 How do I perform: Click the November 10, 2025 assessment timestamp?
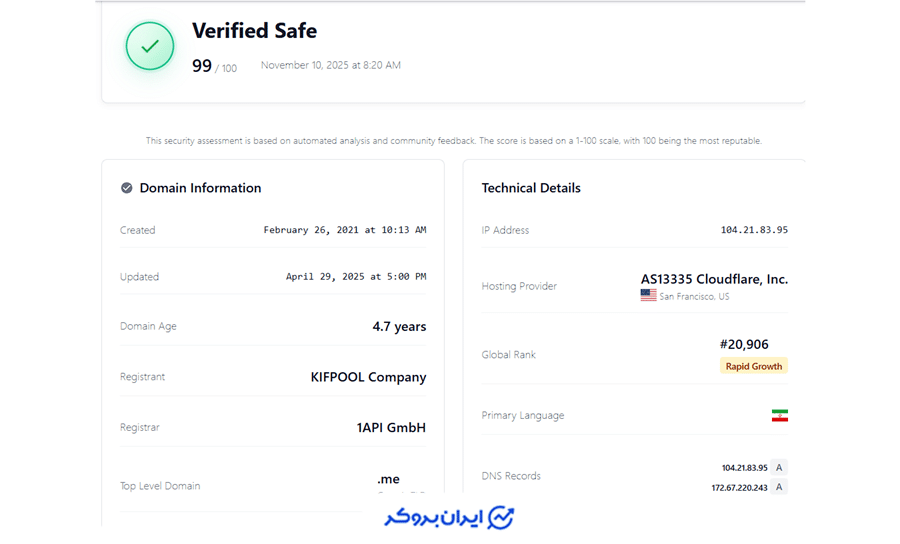[330, 66]
